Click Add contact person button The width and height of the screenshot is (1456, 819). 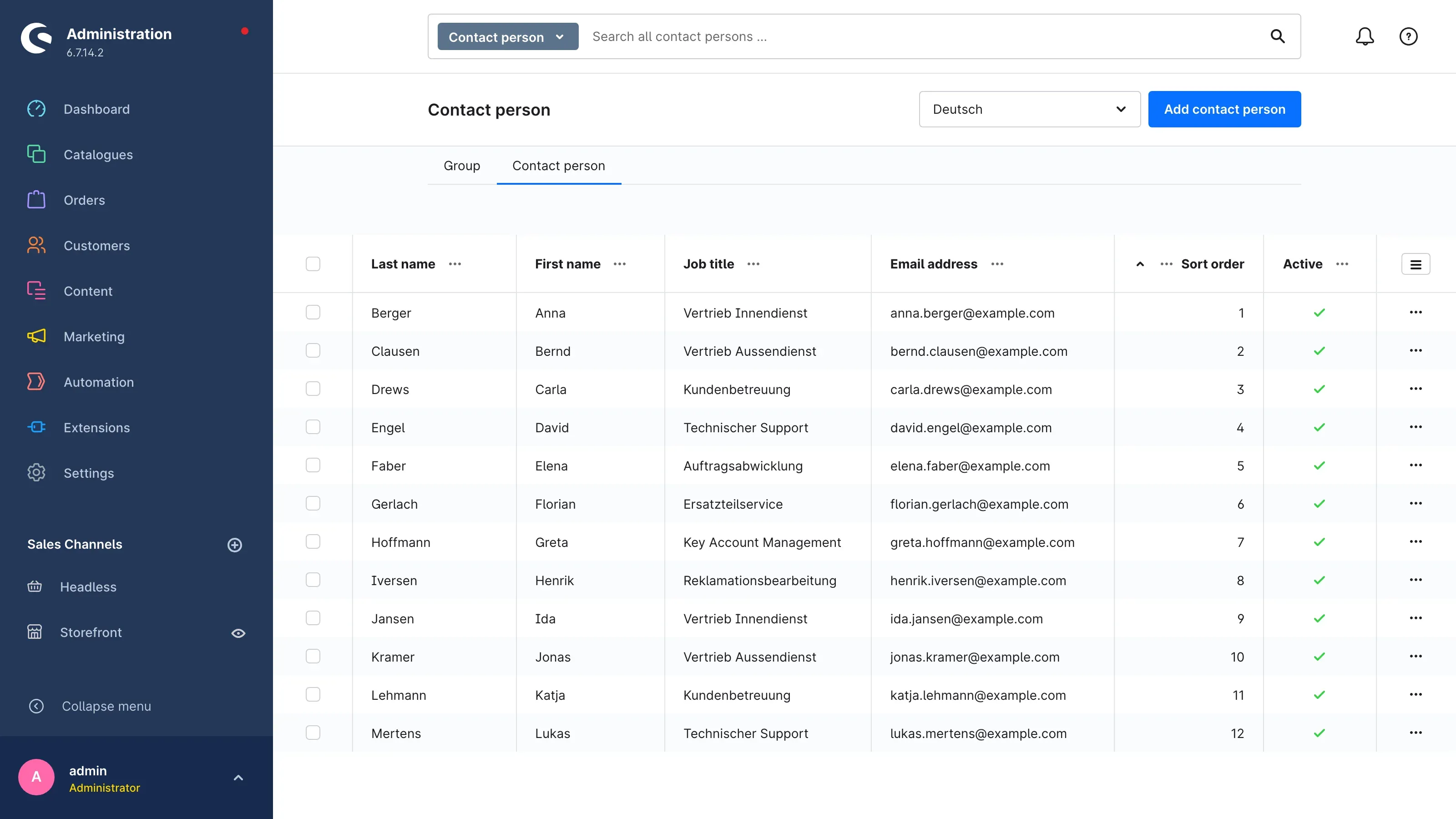1224,109
